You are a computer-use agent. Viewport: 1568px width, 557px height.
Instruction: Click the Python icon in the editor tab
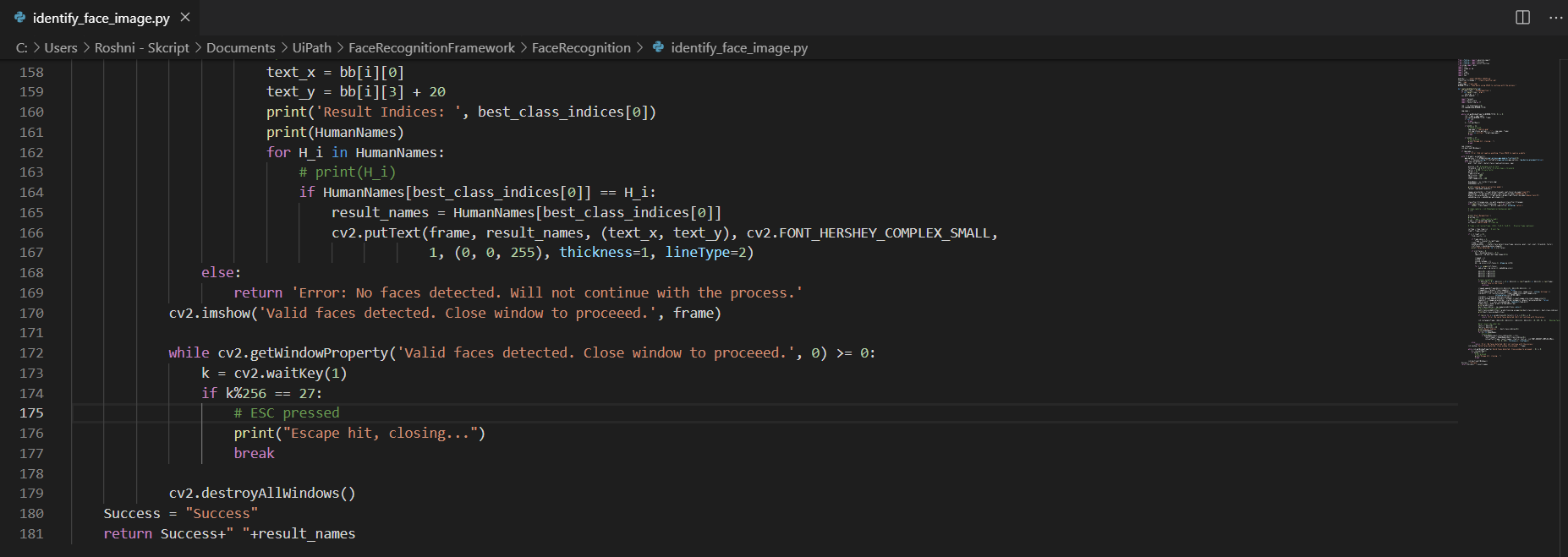coord(20,18)
